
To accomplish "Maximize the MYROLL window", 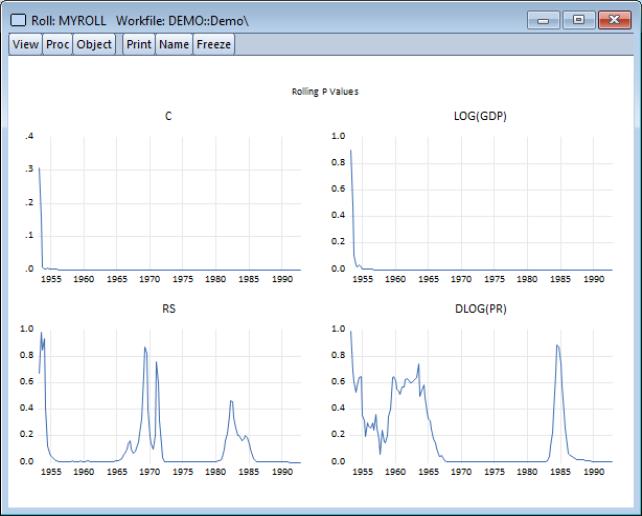I will tap(578, 19).
